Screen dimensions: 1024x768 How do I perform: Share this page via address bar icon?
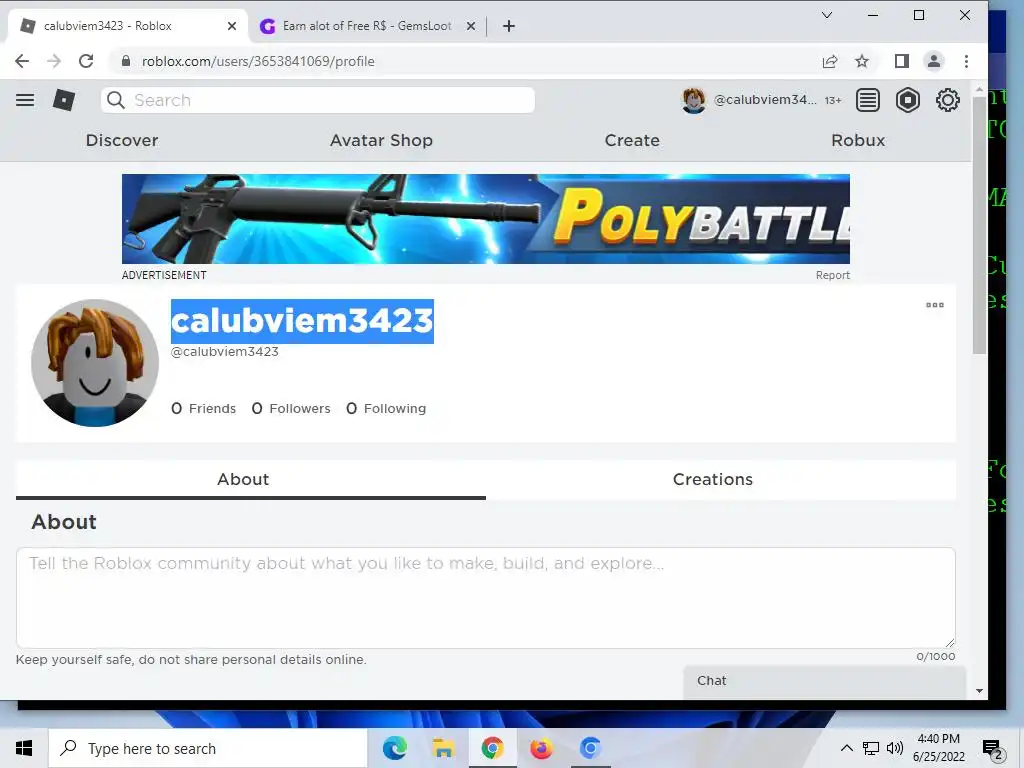point(829,61)
